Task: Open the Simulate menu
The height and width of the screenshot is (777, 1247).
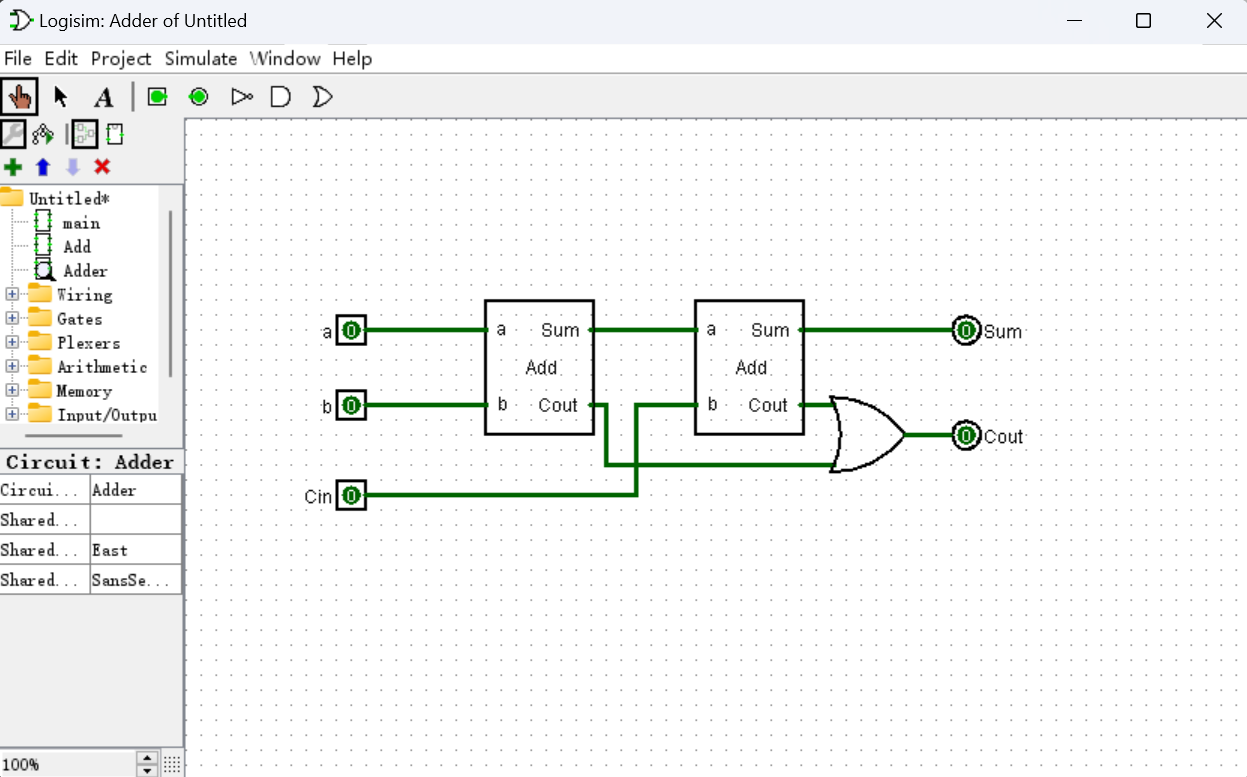Action: point(201,59)
